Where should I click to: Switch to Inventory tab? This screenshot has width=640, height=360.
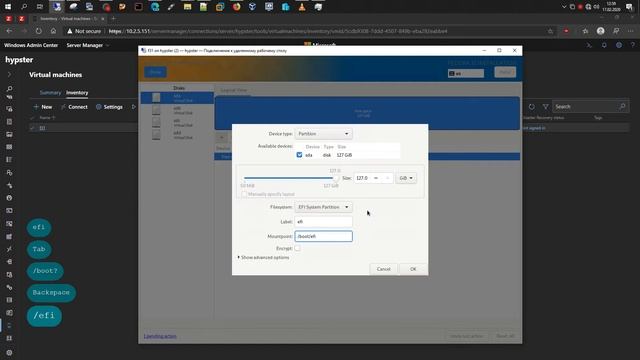point(77,93)
